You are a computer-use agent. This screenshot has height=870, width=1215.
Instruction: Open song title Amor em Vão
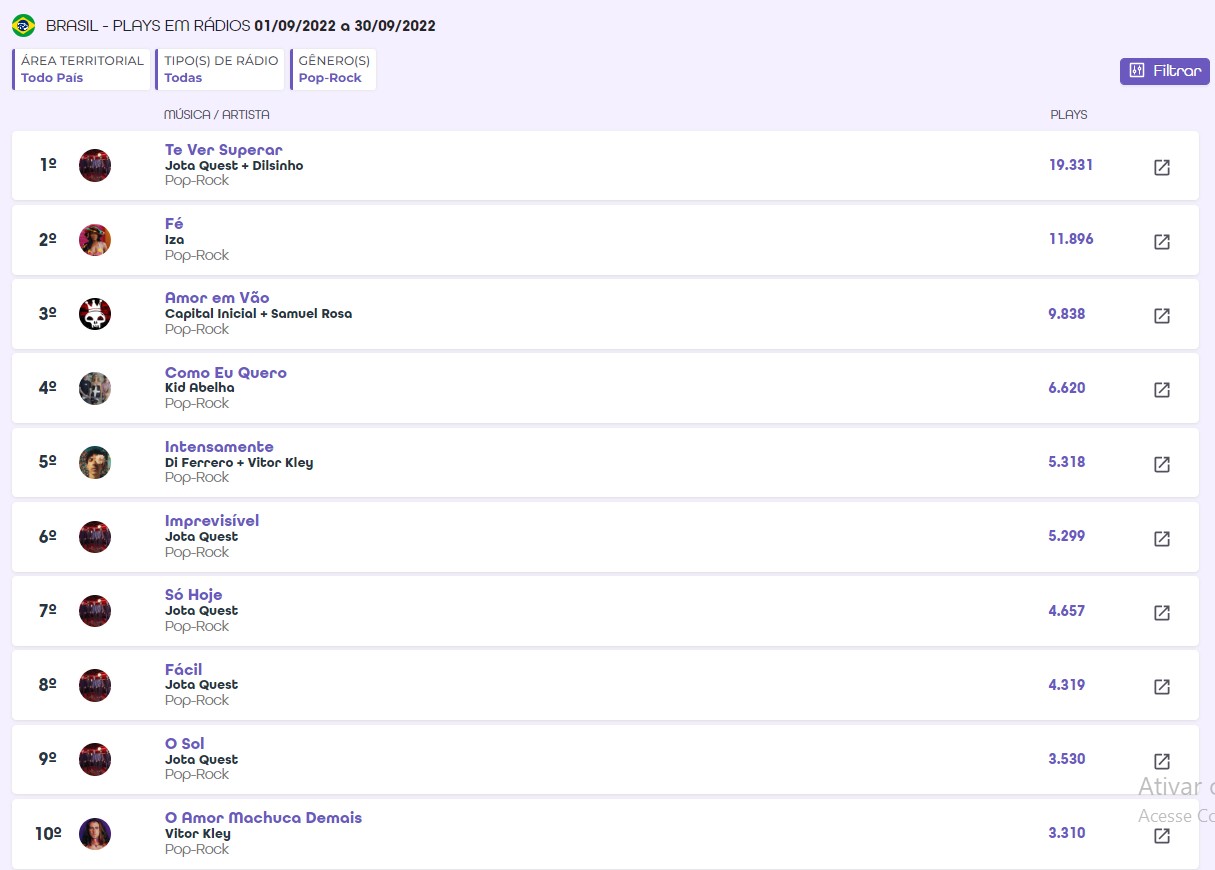point(217,298)
